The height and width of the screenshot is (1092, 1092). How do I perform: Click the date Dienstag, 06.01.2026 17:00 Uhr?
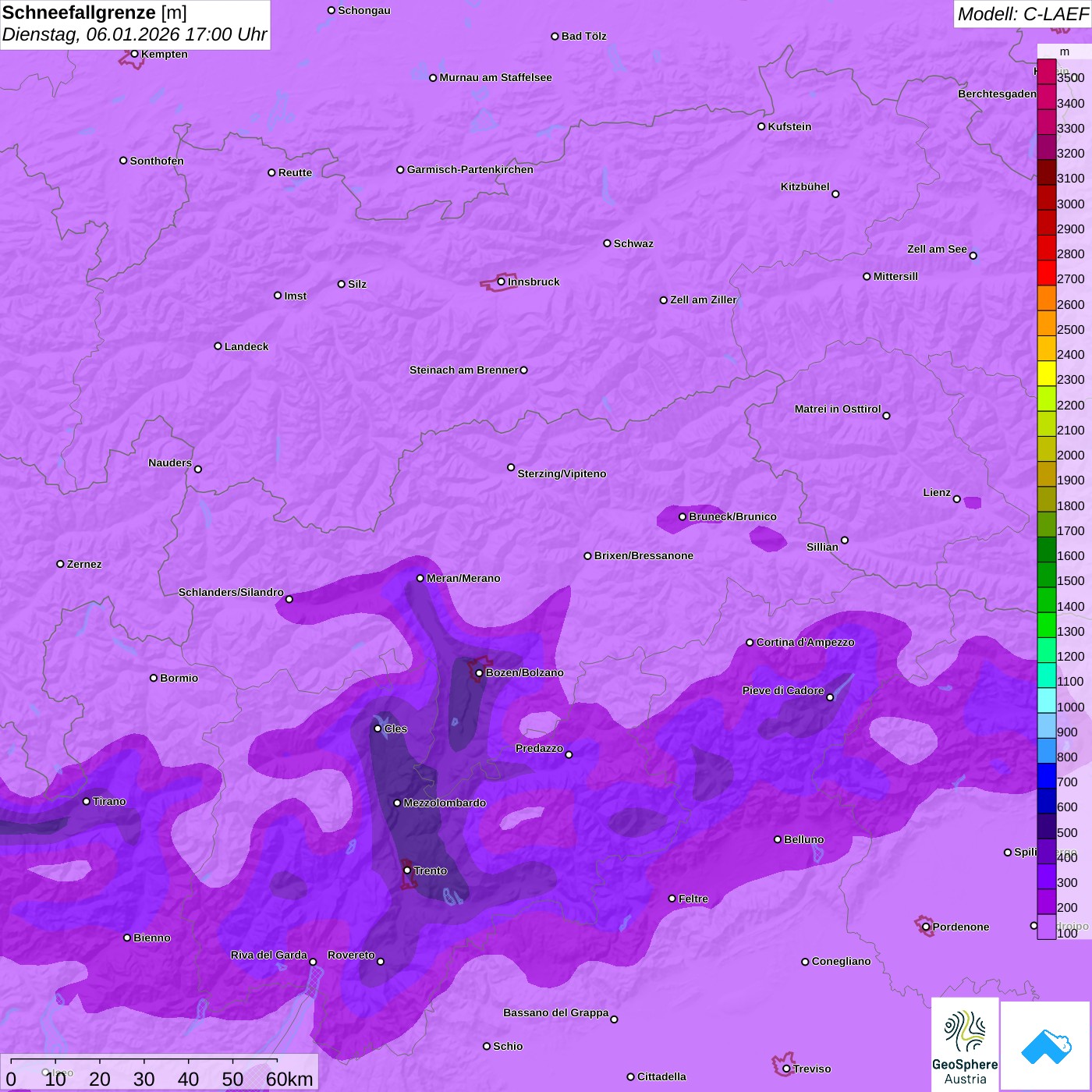coord(134,34)
